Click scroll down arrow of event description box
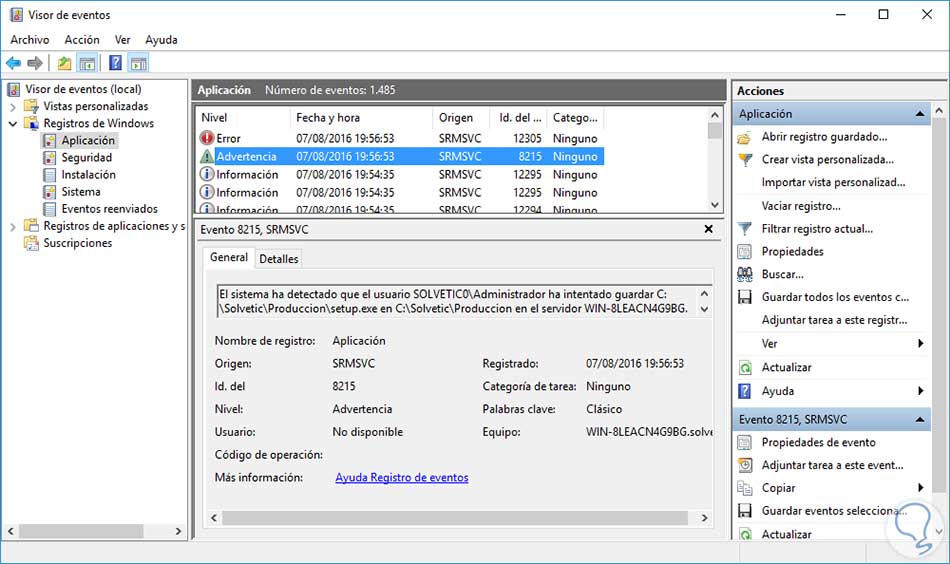 pos(704,309)
